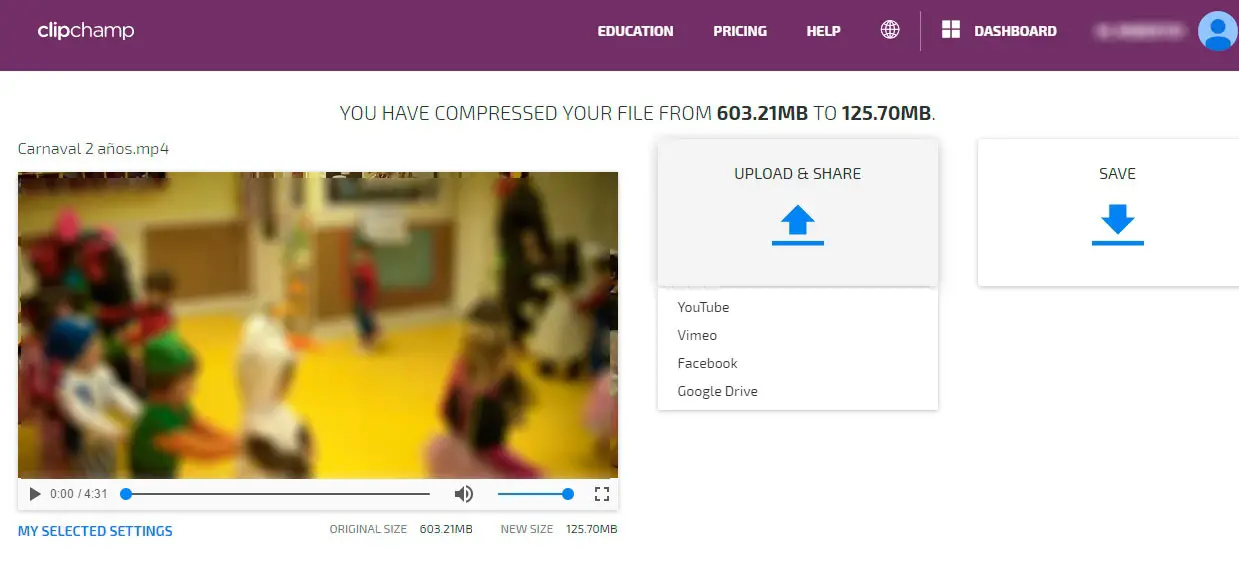This screenshot has width=1239, height=578.
Task: Open the language globe selector
Action: point(890,30)
